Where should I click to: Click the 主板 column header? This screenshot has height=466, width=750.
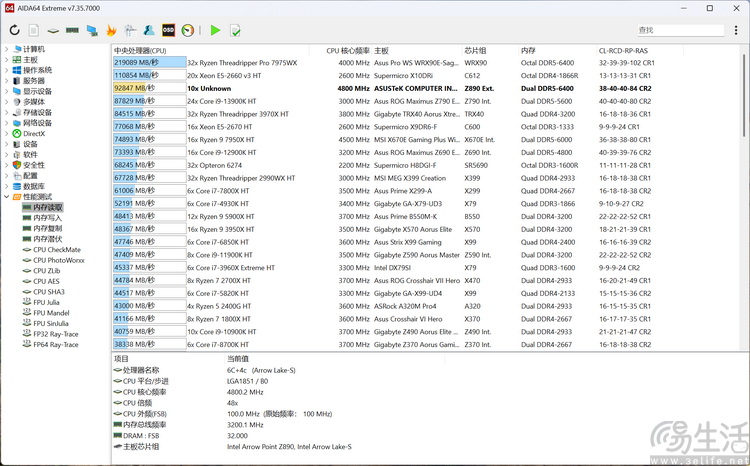381,50
